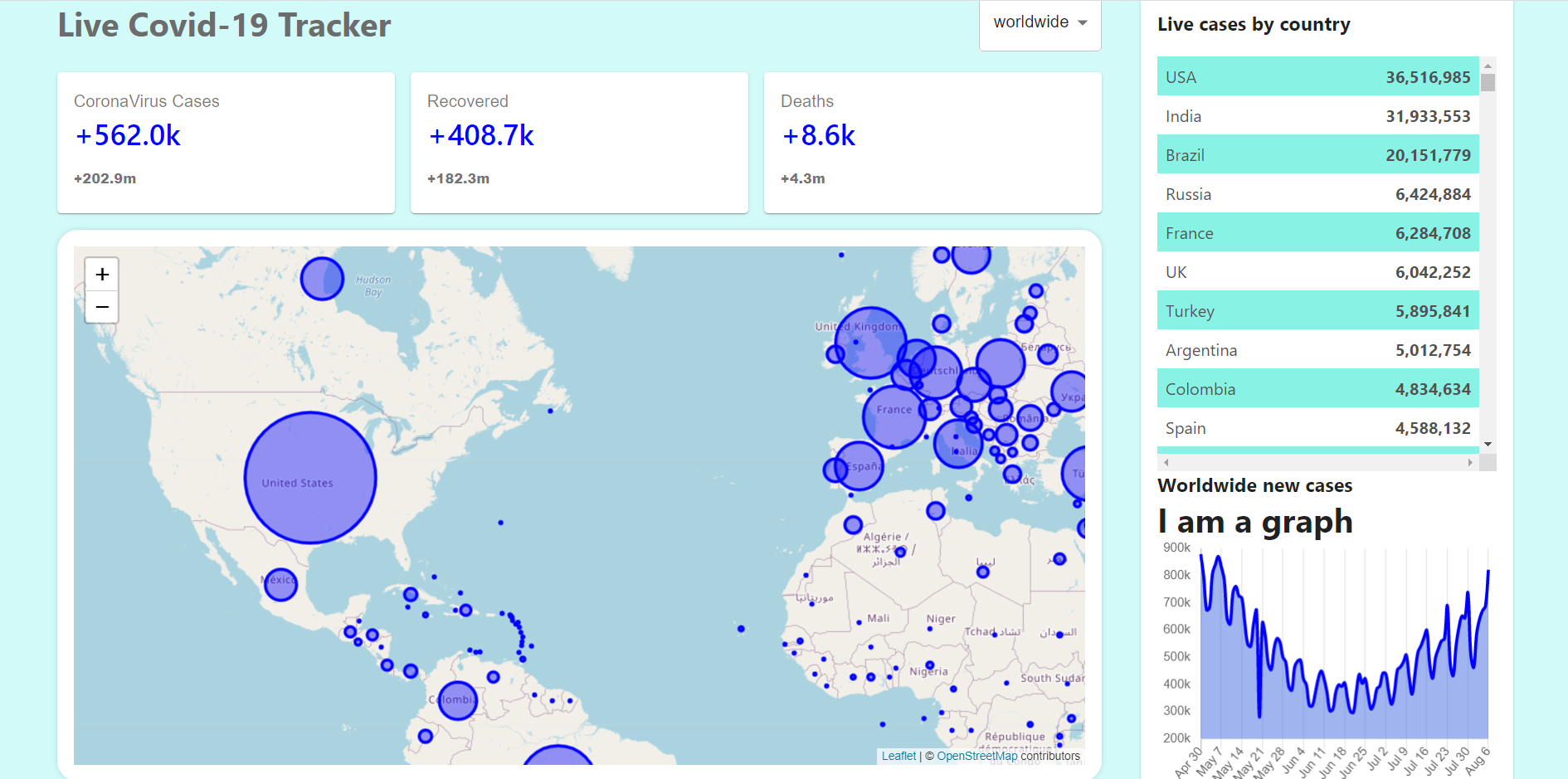Click the Argentina row in country list

[x=1317, y=349]
